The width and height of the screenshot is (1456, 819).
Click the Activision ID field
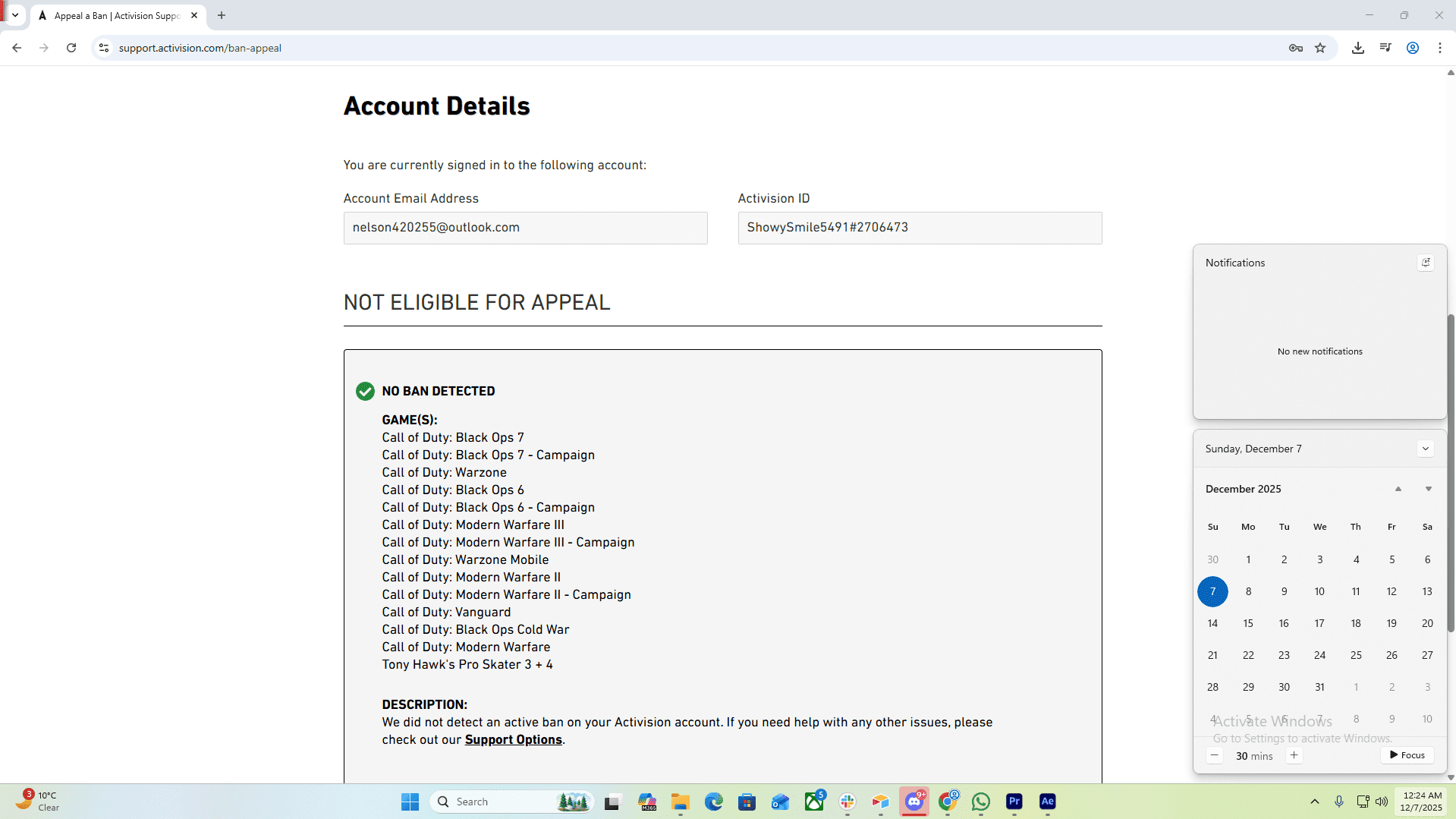pyautogui.click(x=920, y=228)
